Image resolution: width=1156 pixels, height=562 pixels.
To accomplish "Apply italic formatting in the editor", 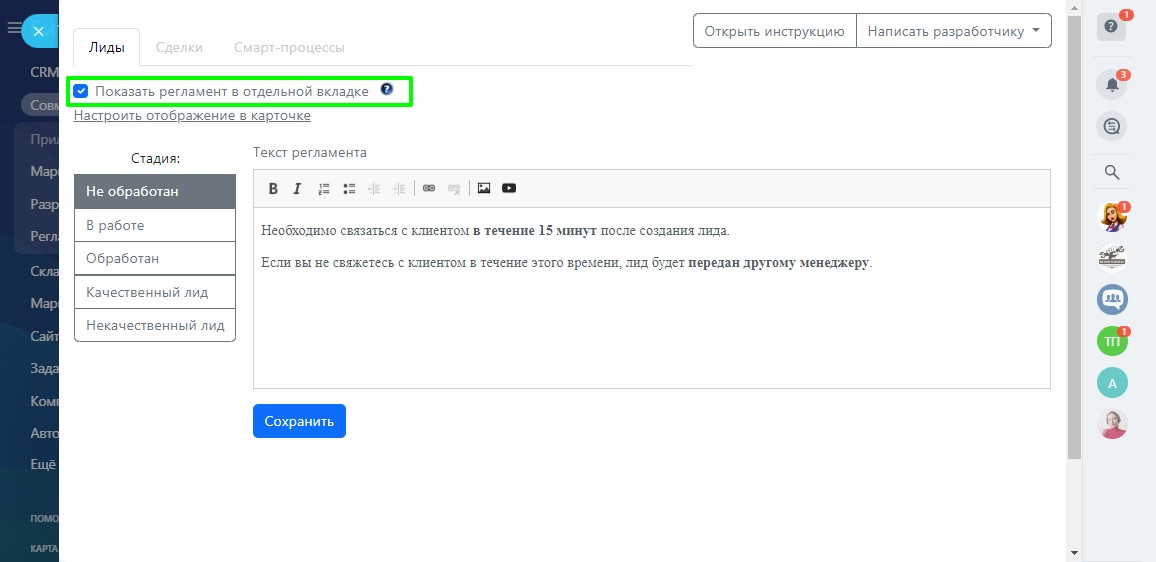I will pos(297,189).
